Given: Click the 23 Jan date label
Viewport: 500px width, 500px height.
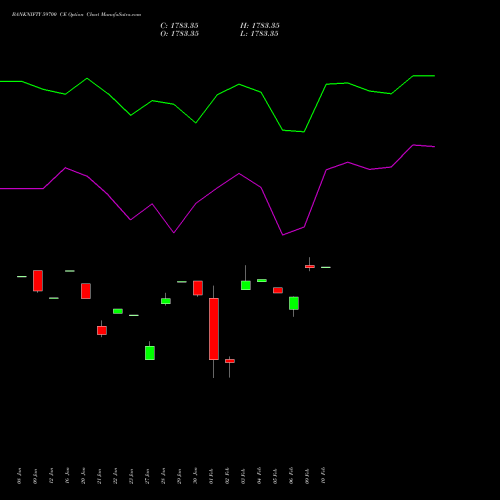Looking at the screenshot, I should click(x=131, y=476).
